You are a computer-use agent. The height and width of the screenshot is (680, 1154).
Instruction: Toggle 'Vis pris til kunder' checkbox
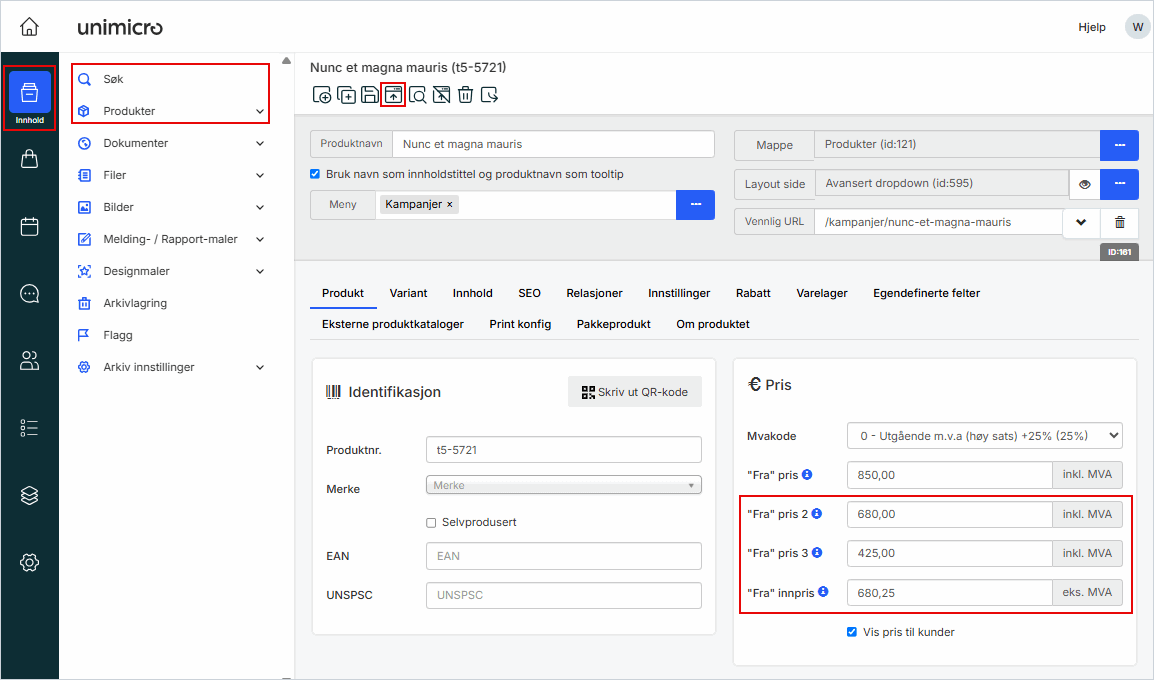coord(852,632)
